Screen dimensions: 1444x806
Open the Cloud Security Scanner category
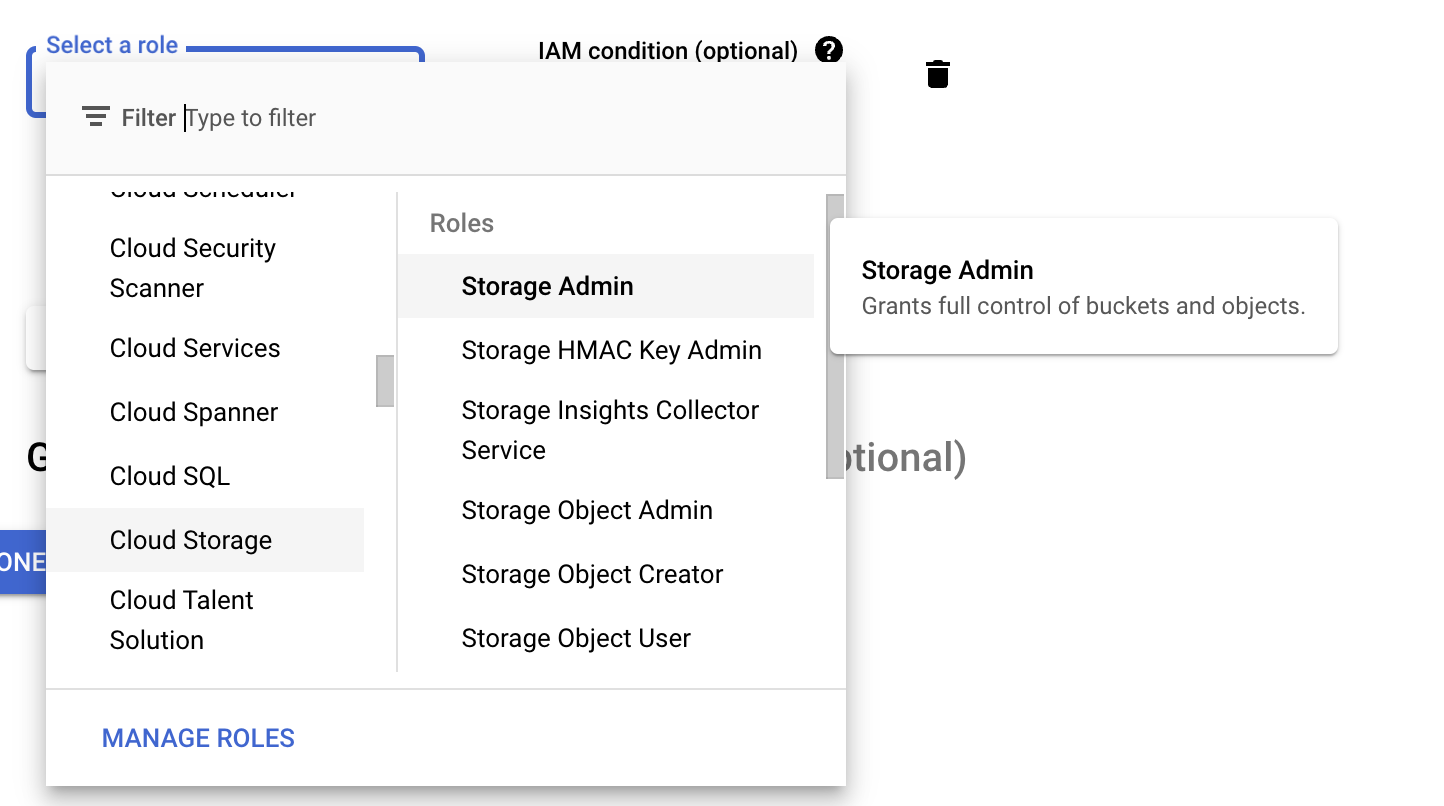click(x=192, y=268)
